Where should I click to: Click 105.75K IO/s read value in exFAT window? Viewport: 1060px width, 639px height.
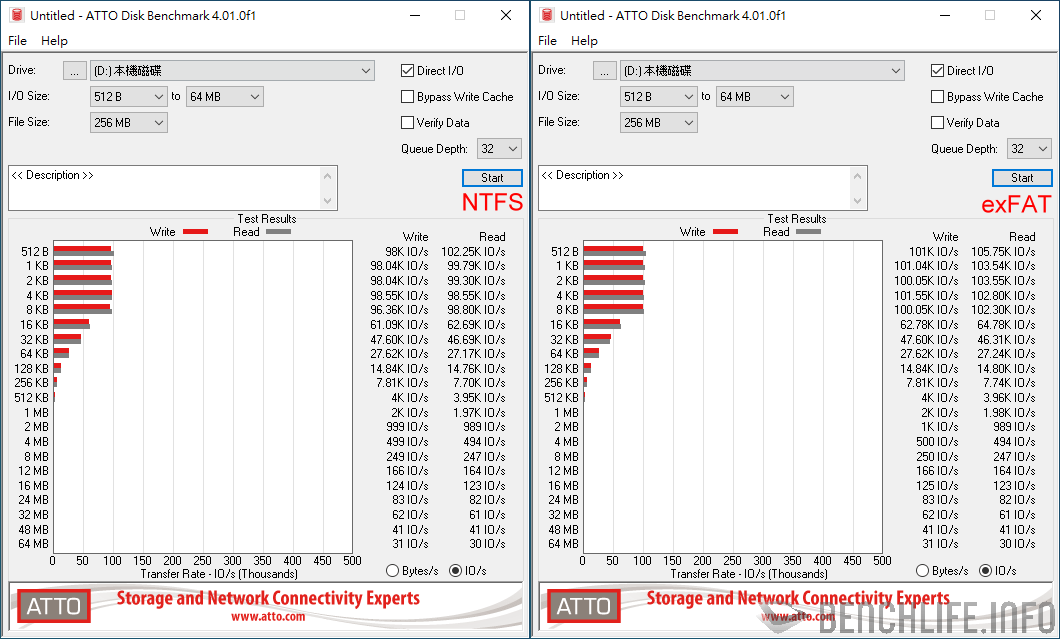[x=1003, y=252]
